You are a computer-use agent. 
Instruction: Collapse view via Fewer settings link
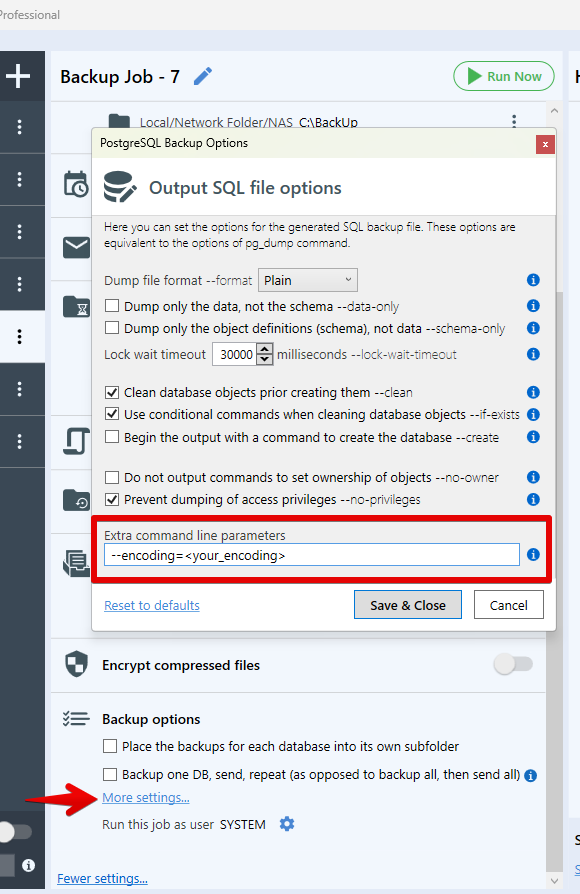pyautogui.click(x=102, y=879)
